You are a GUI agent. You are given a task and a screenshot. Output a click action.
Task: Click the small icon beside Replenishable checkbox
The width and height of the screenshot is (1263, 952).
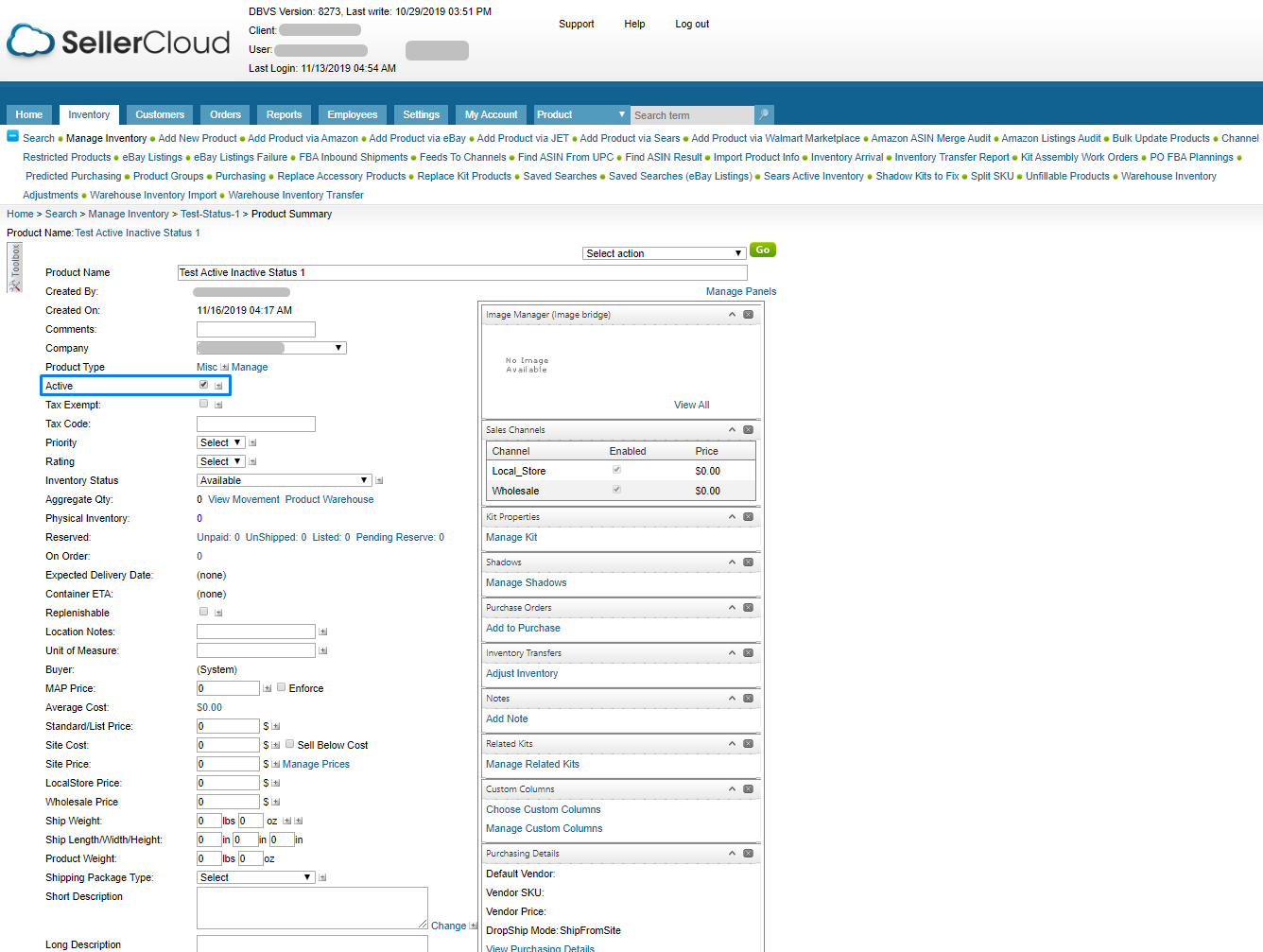click(x=218, y=613)
